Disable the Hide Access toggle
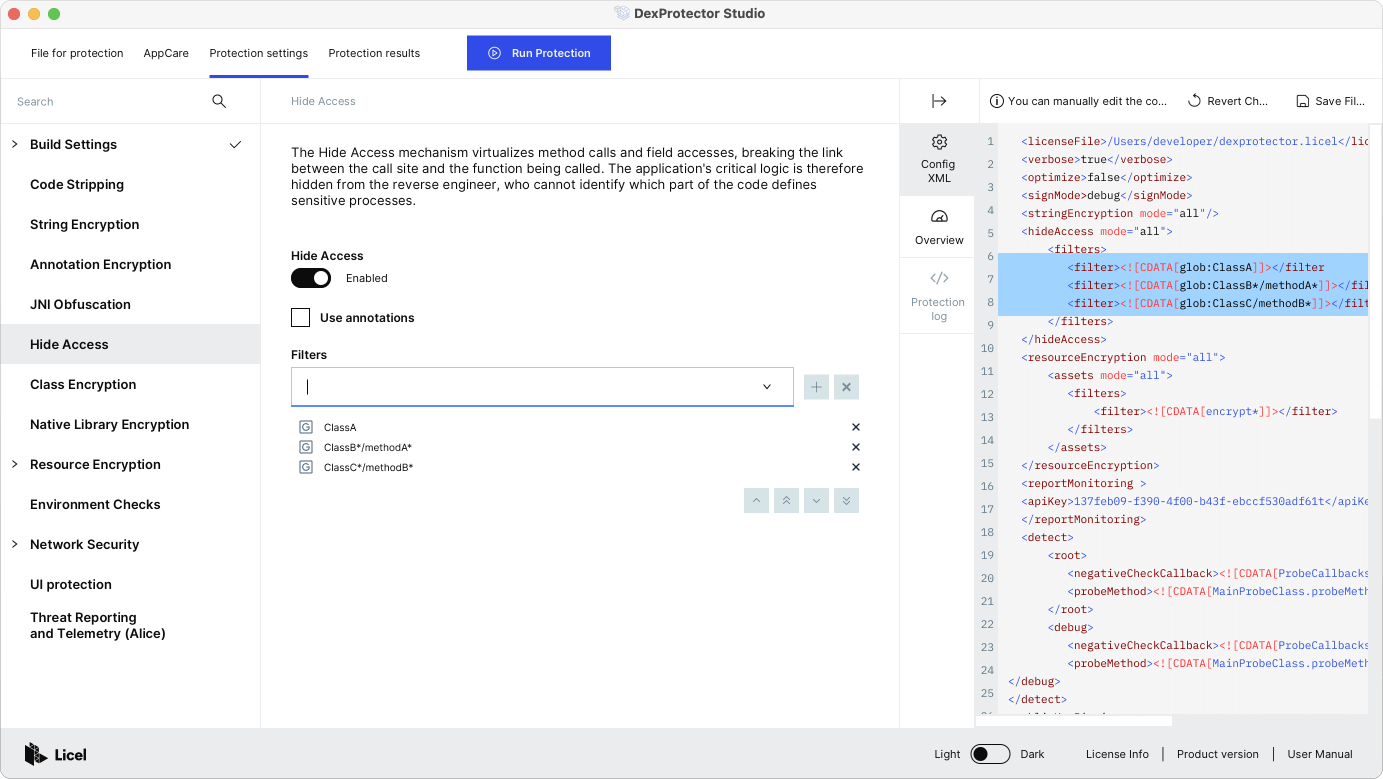This screenshot has width=1383, height=779. pyautogui.click(x=311, y=278)
